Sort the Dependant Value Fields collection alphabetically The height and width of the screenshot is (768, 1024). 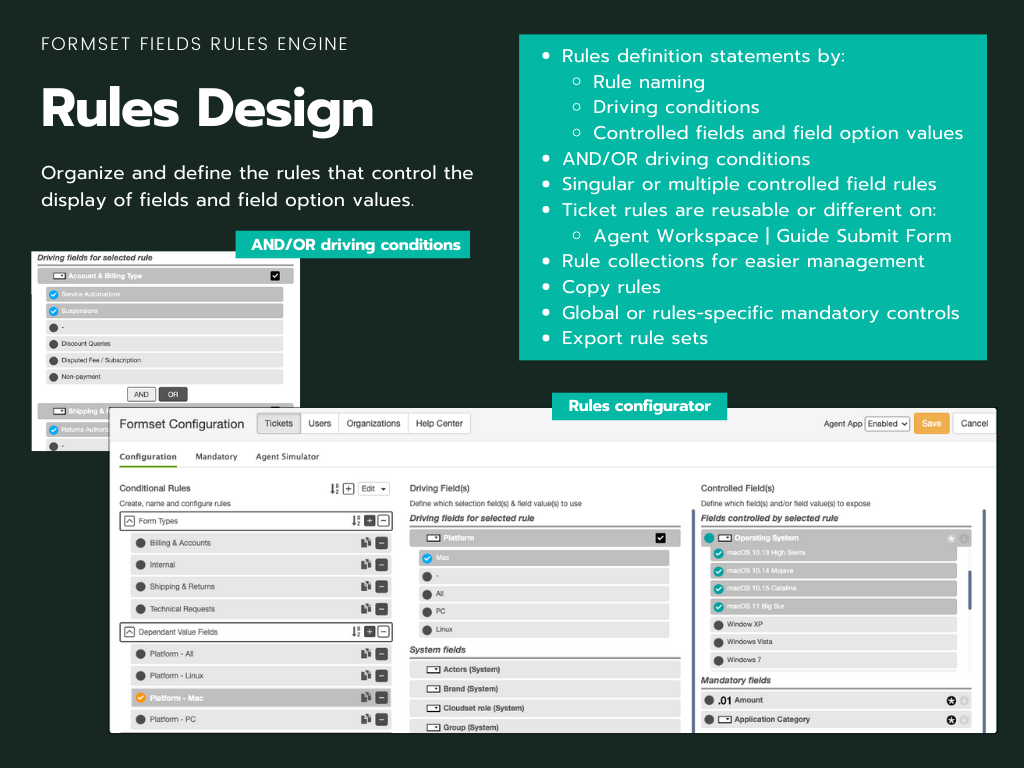pos(356,632)
